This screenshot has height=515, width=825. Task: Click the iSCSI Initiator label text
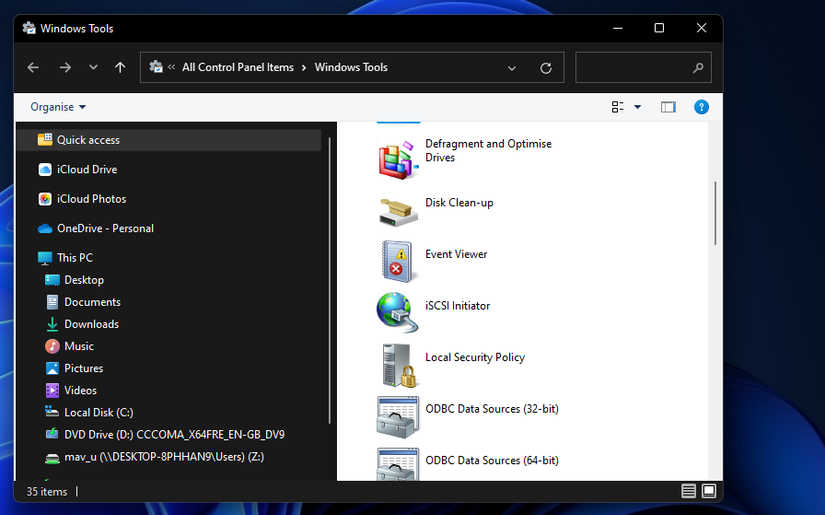point(457,306)
